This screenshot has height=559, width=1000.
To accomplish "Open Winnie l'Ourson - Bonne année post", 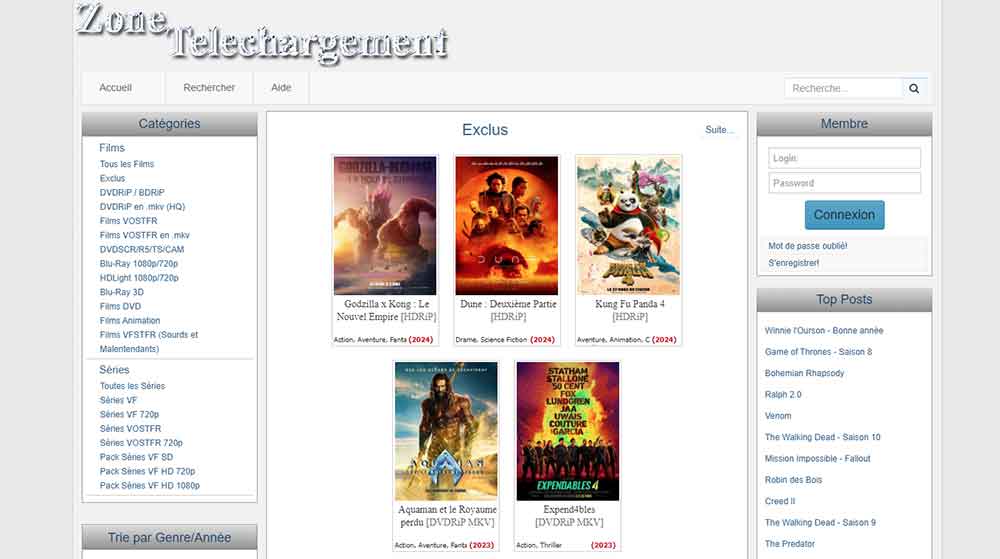I will 824,331.
